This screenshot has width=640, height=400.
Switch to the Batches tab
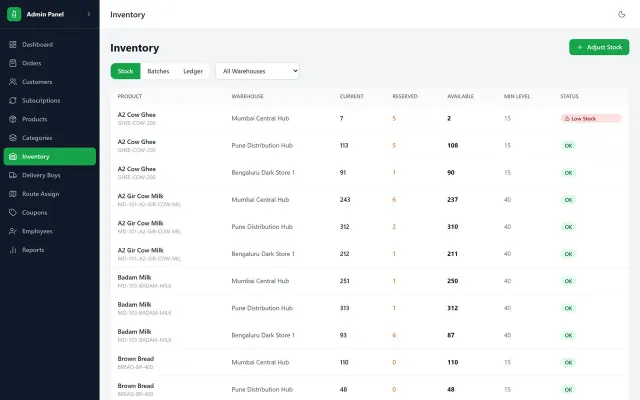pyautogui.click(x=158, y=71)
